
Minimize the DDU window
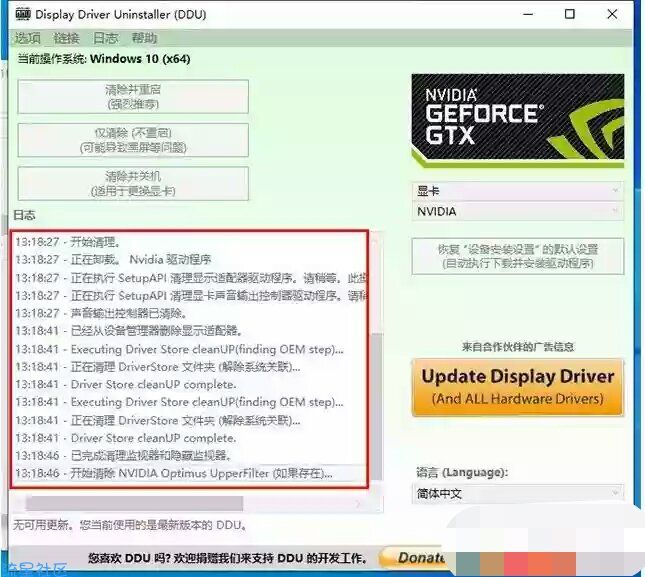click(528, 14)
